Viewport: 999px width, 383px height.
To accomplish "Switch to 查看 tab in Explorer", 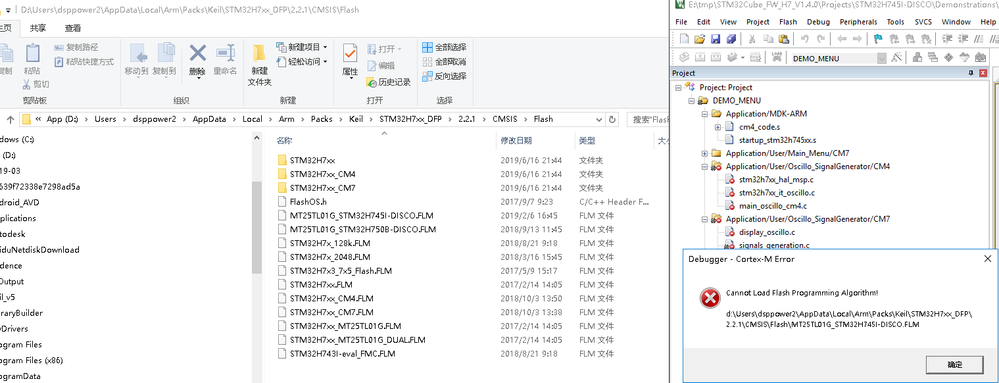I will pyautogui.click(x=73, y=28).
